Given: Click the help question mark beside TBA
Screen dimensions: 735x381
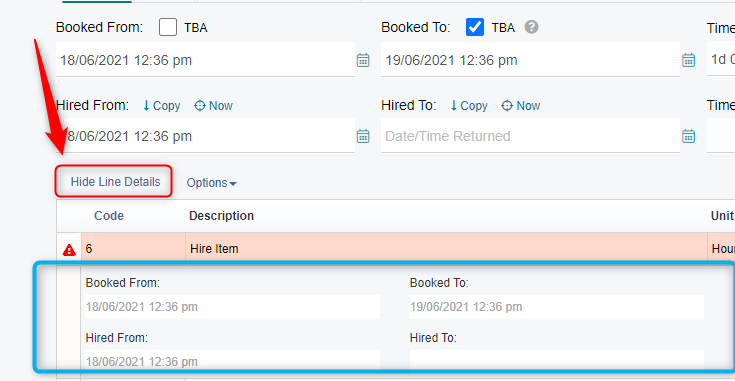Looking at the screenshot, I should click(x=531, y=27).
